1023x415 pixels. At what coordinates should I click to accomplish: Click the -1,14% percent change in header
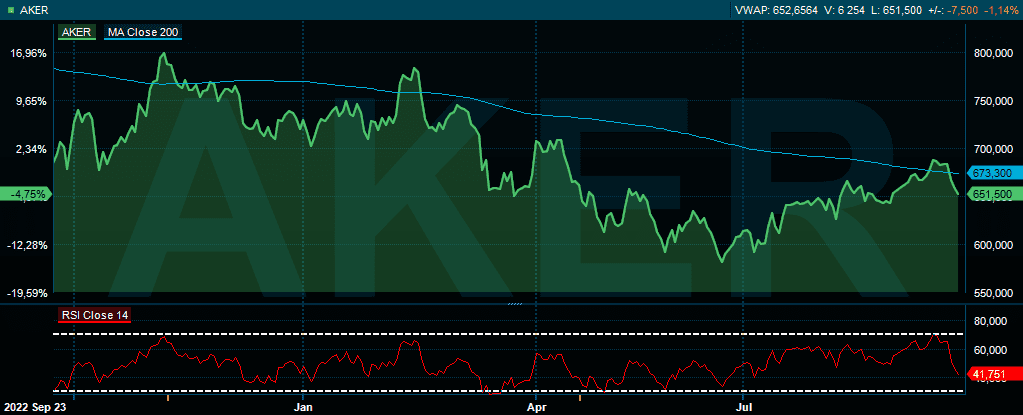click(x=1000, y=10)
